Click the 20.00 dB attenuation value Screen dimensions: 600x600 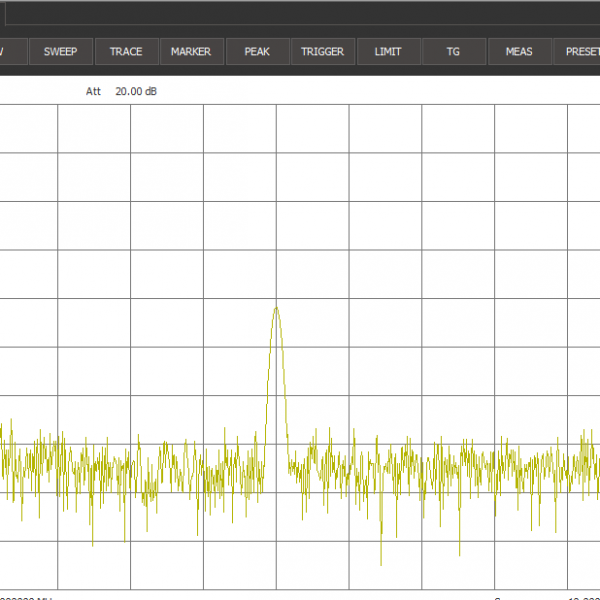click(x=136, y=91)
